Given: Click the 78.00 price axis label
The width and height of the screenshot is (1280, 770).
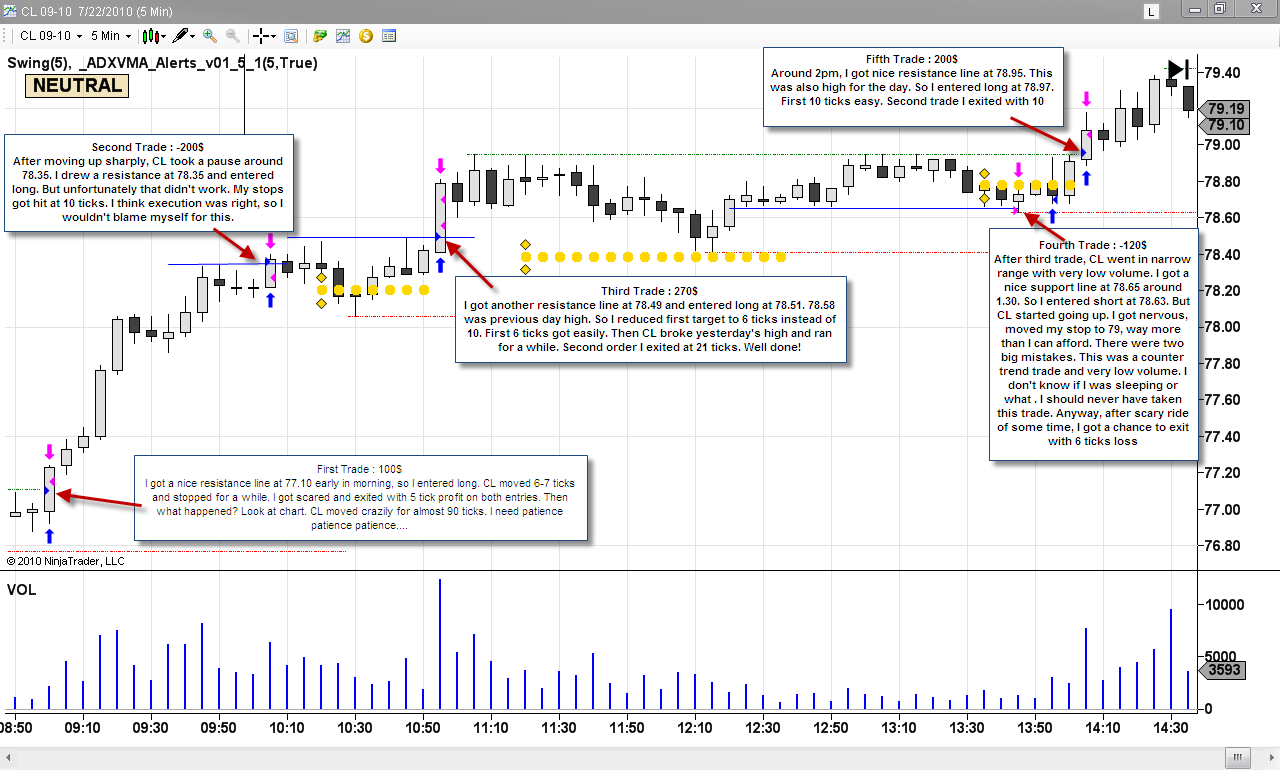Looking at the screenshot, I should [x=1222, y=327].
